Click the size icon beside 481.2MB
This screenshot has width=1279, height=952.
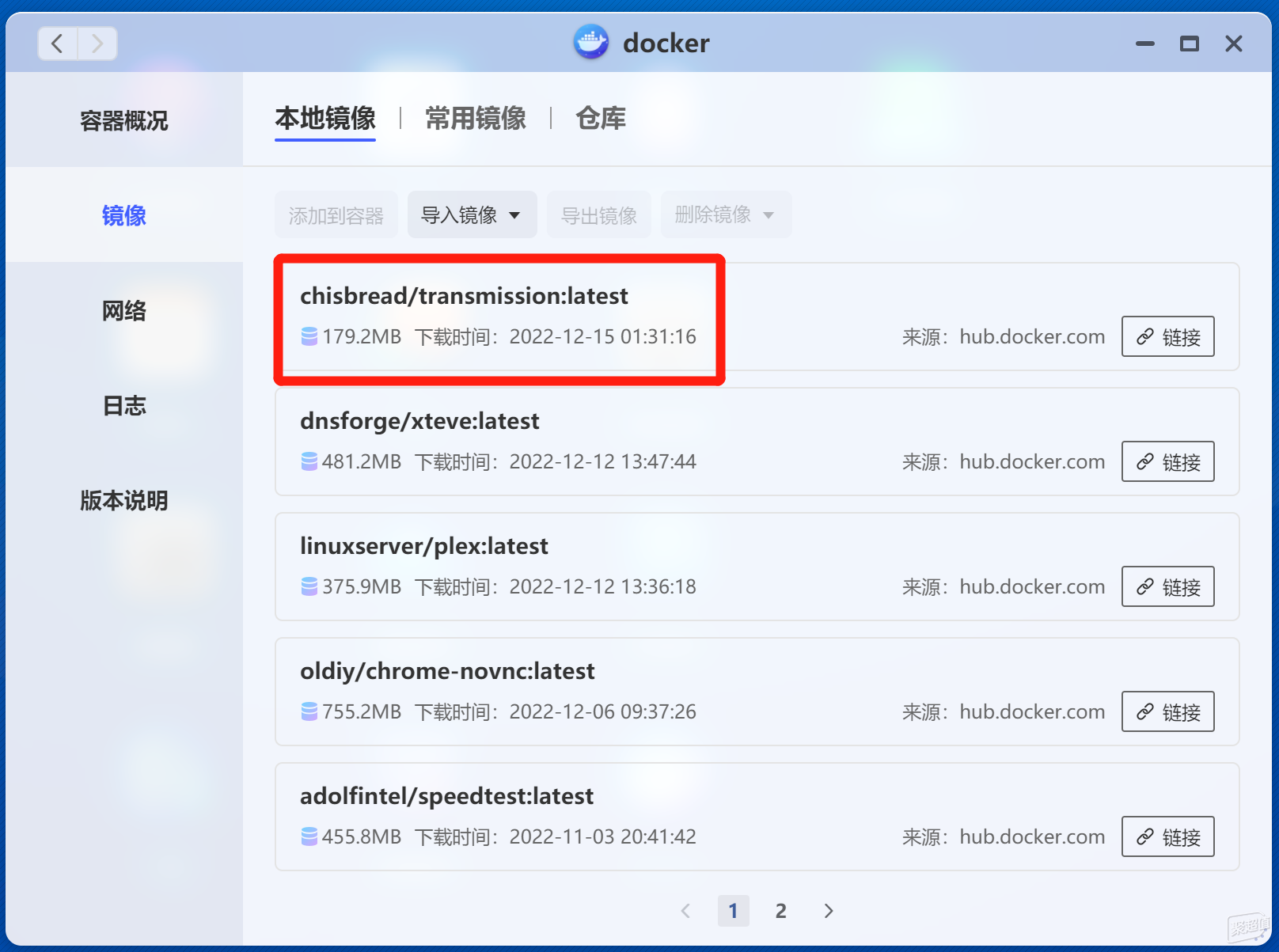click(x=309, y=461)
